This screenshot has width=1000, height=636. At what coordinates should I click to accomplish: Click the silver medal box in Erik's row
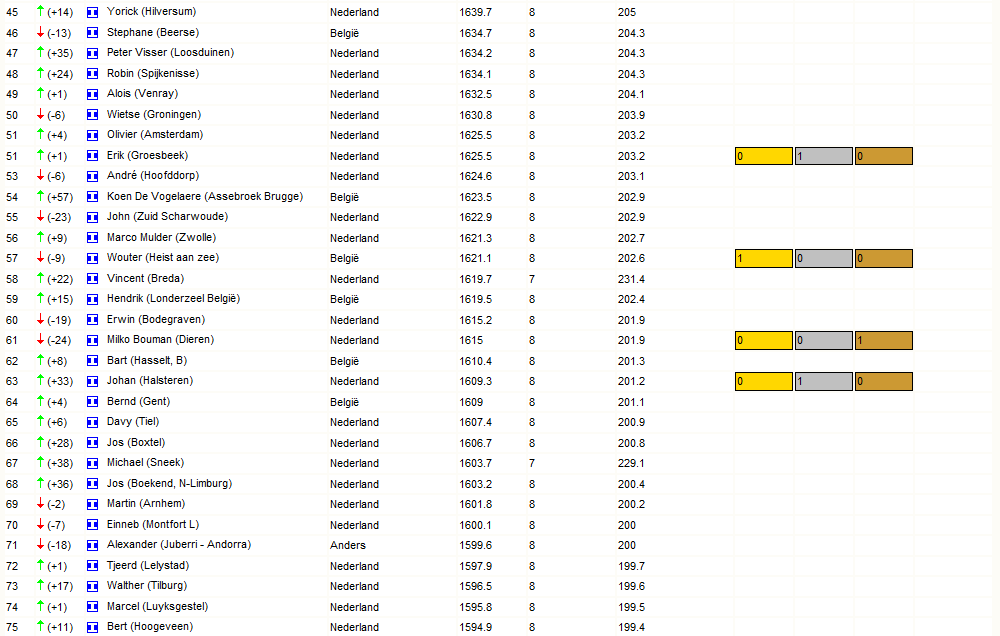823,156
